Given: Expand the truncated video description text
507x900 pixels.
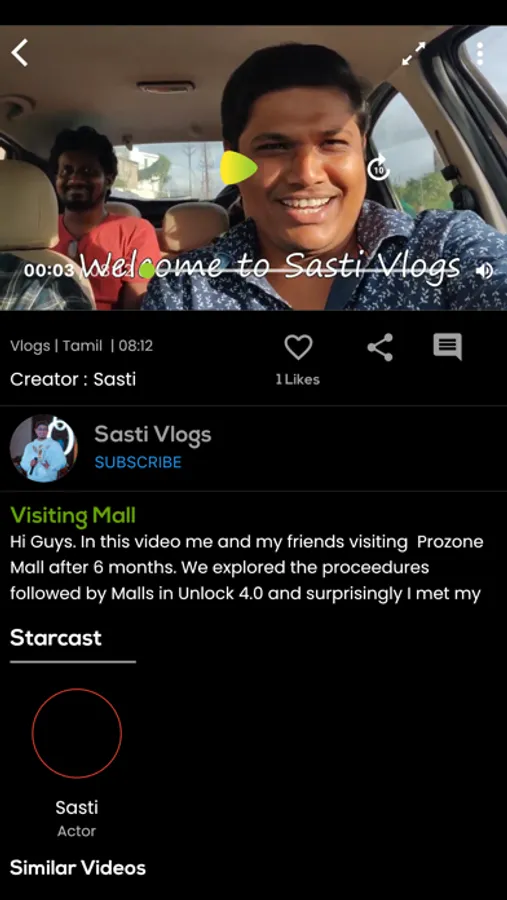Looking at the screenshot, I should pyautogui.click(x=247, y=568).
